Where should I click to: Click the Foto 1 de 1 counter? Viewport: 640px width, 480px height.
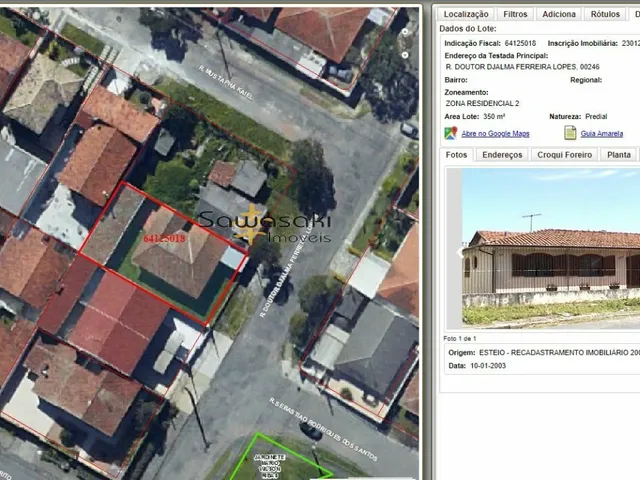(x=460, y=339)
